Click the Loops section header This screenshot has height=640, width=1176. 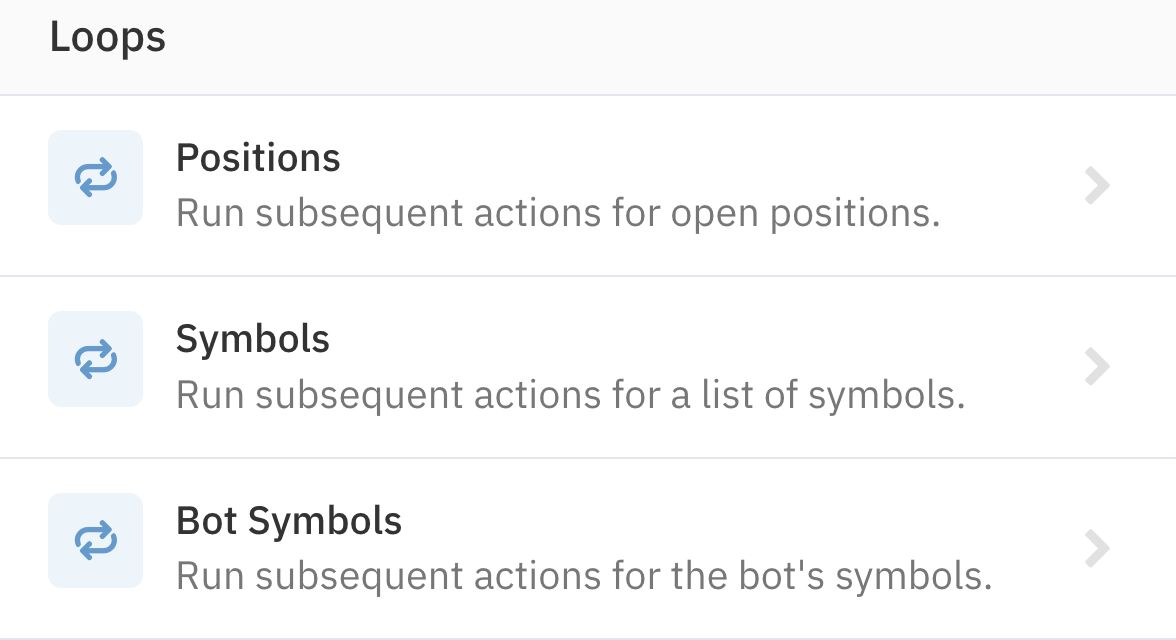coord(106,34)
